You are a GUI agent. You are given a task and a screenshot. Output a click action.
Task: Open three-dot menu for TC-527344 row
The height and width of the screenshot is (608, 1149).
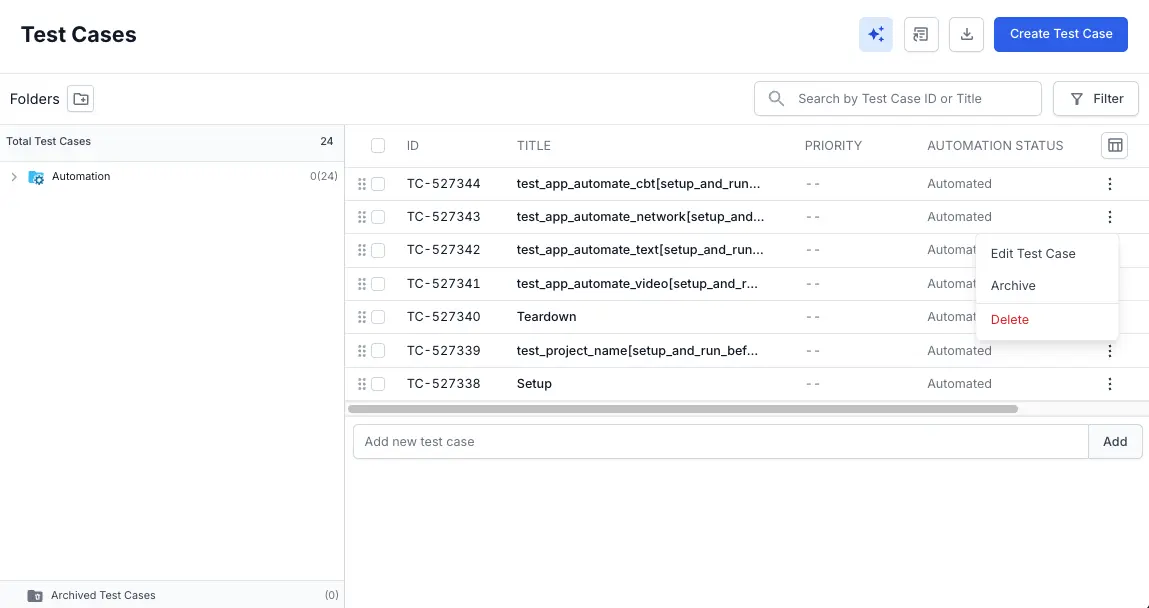coord(1109,184)
